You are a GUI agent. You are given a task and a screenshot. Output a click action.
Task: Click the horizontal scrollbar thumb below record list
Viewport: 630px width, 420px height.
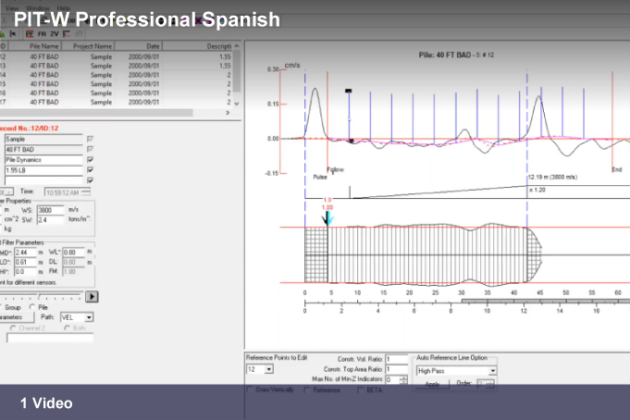96,113
